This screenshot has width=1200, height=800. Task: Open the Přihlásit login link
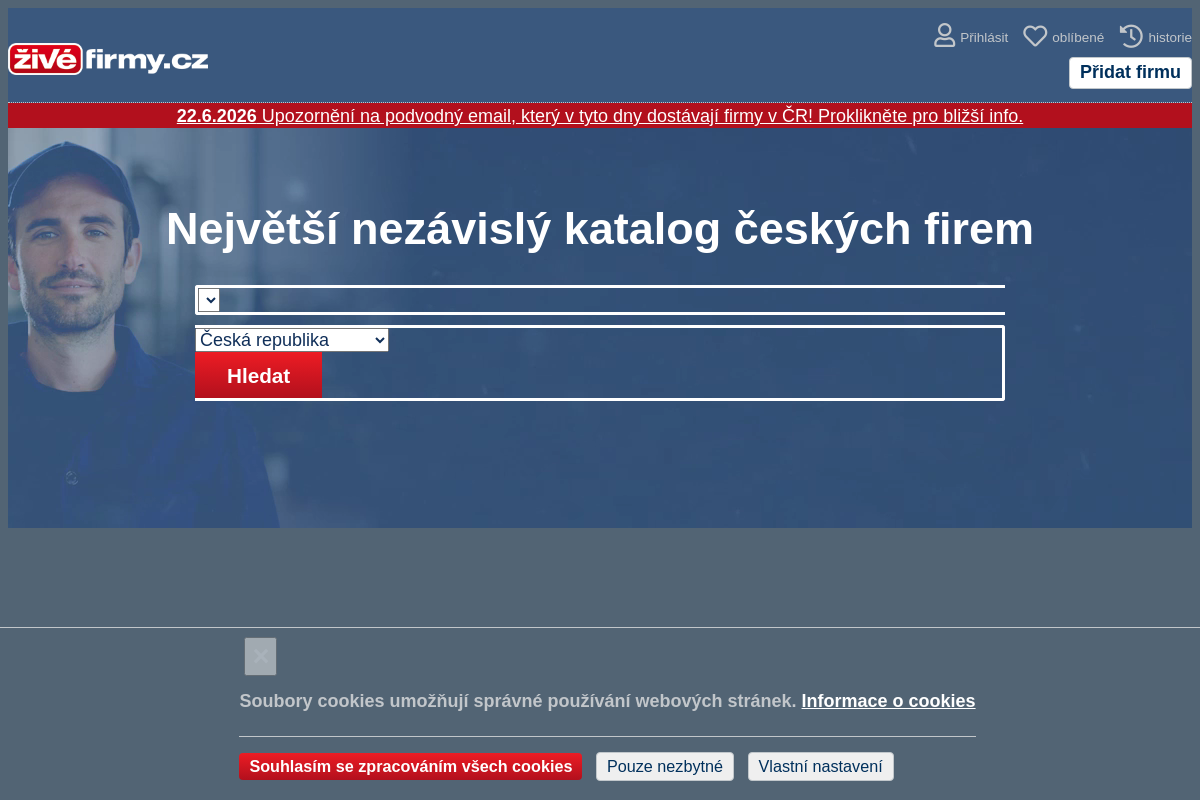(984, 38)
